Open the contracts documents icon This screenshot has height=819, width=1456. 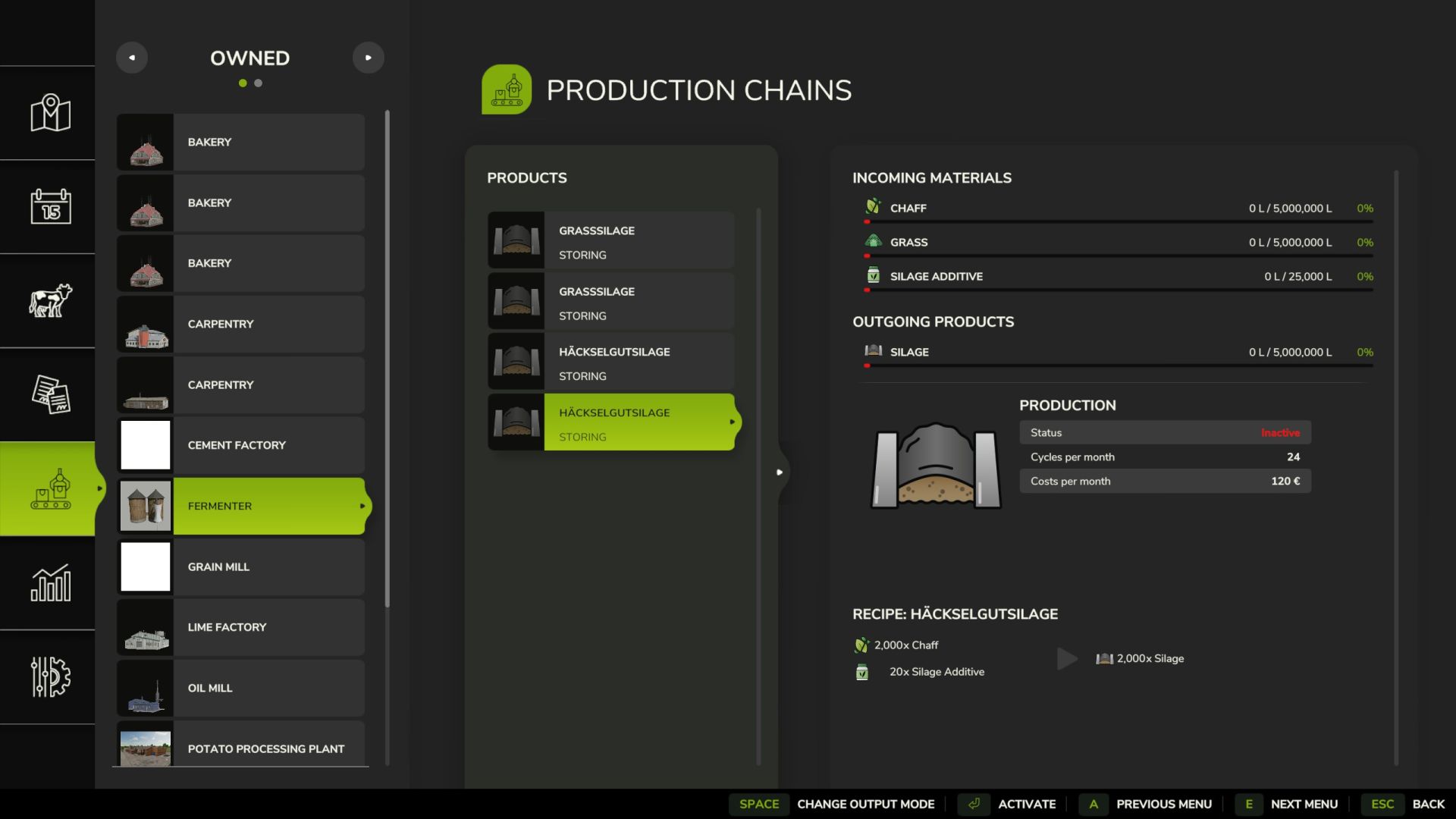coord(50,394)
